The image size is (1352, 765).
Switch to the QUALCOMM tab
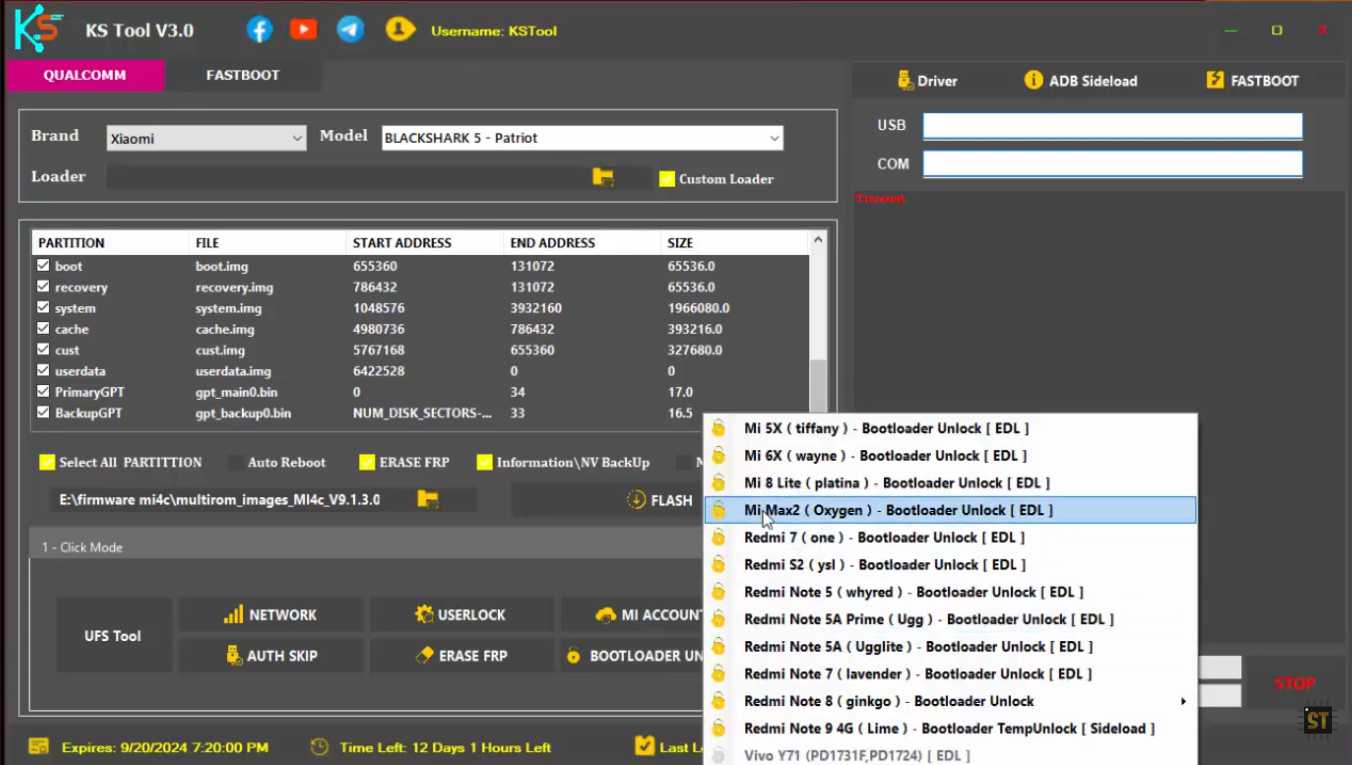[85, 75]
